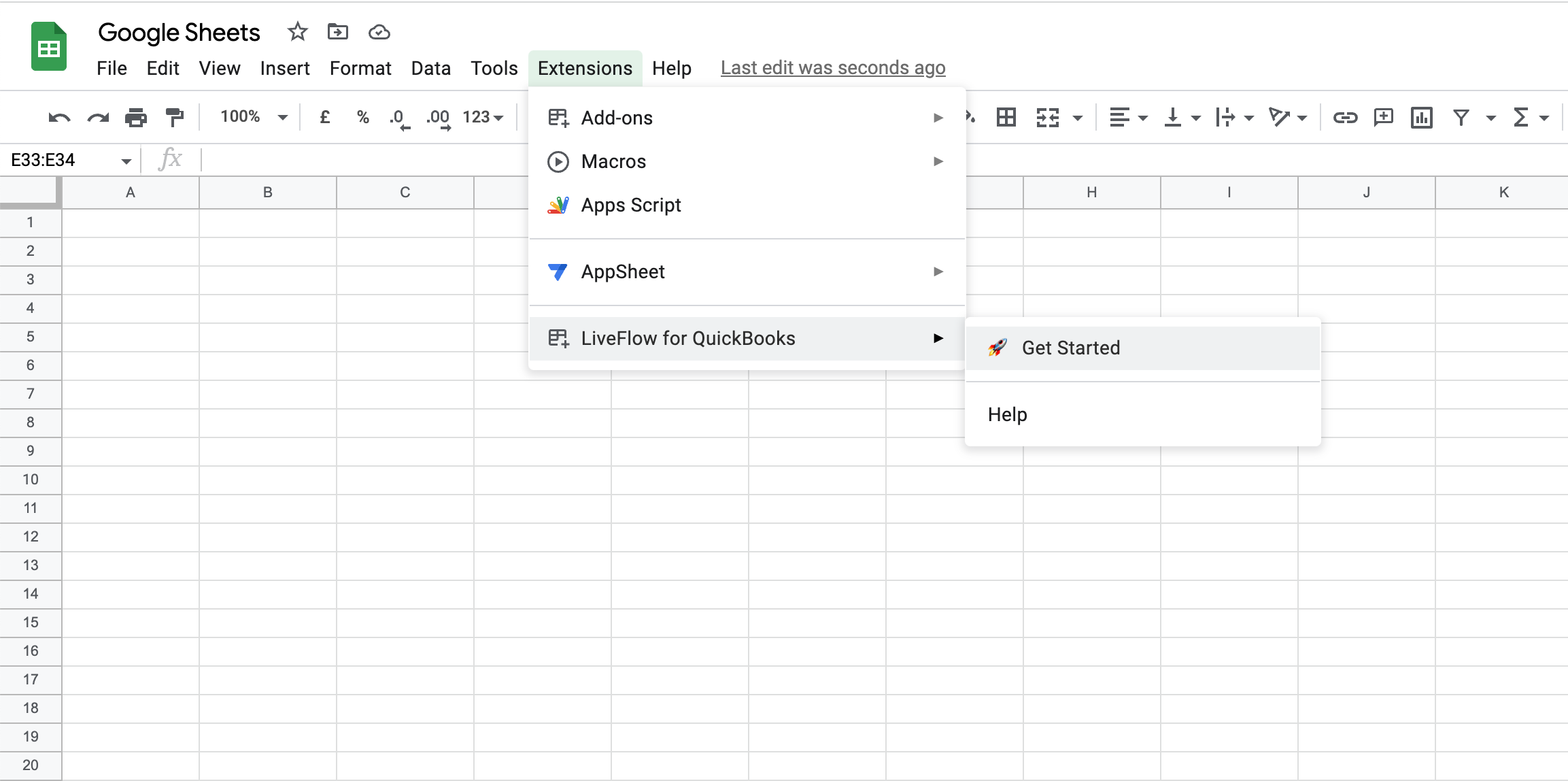Viewport: 1568px width, 781px height.
Task: Format selection as percent
Action: point(363,117)
